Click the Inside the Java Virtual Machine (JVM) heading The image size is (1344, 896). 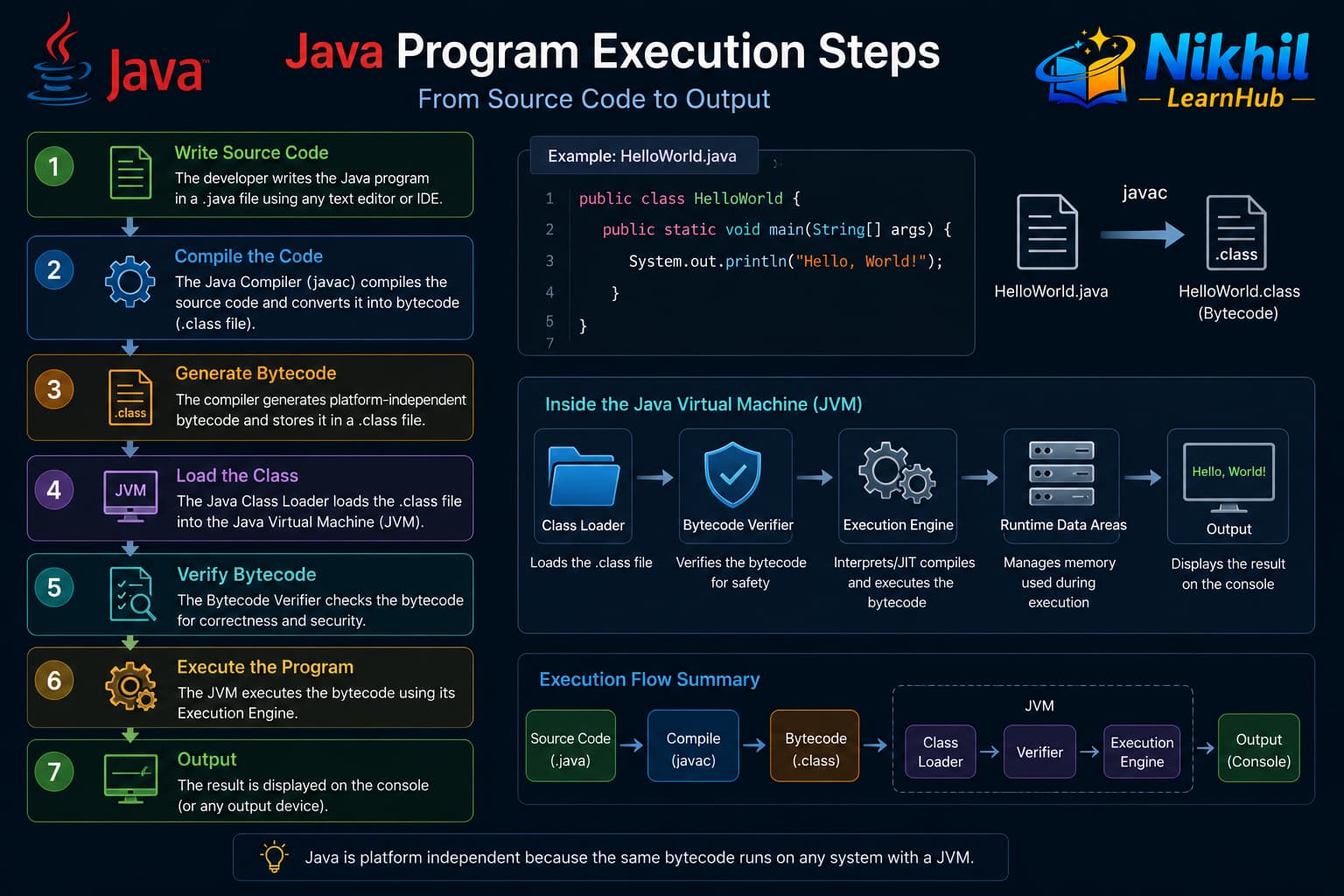click(703, 404)
